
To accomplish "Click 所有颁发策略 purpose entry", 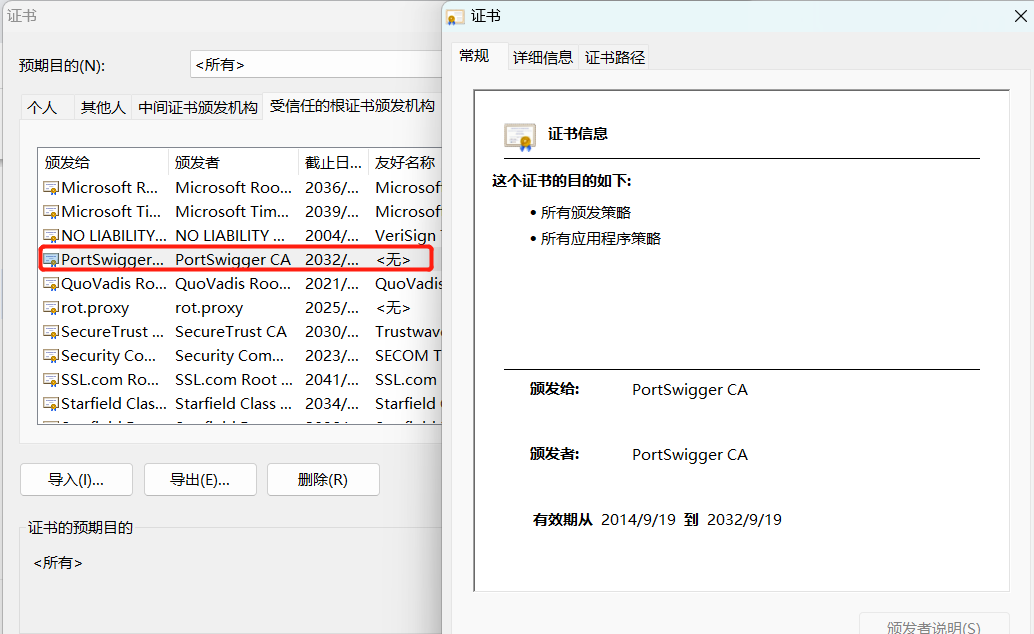I will (586, 212).
